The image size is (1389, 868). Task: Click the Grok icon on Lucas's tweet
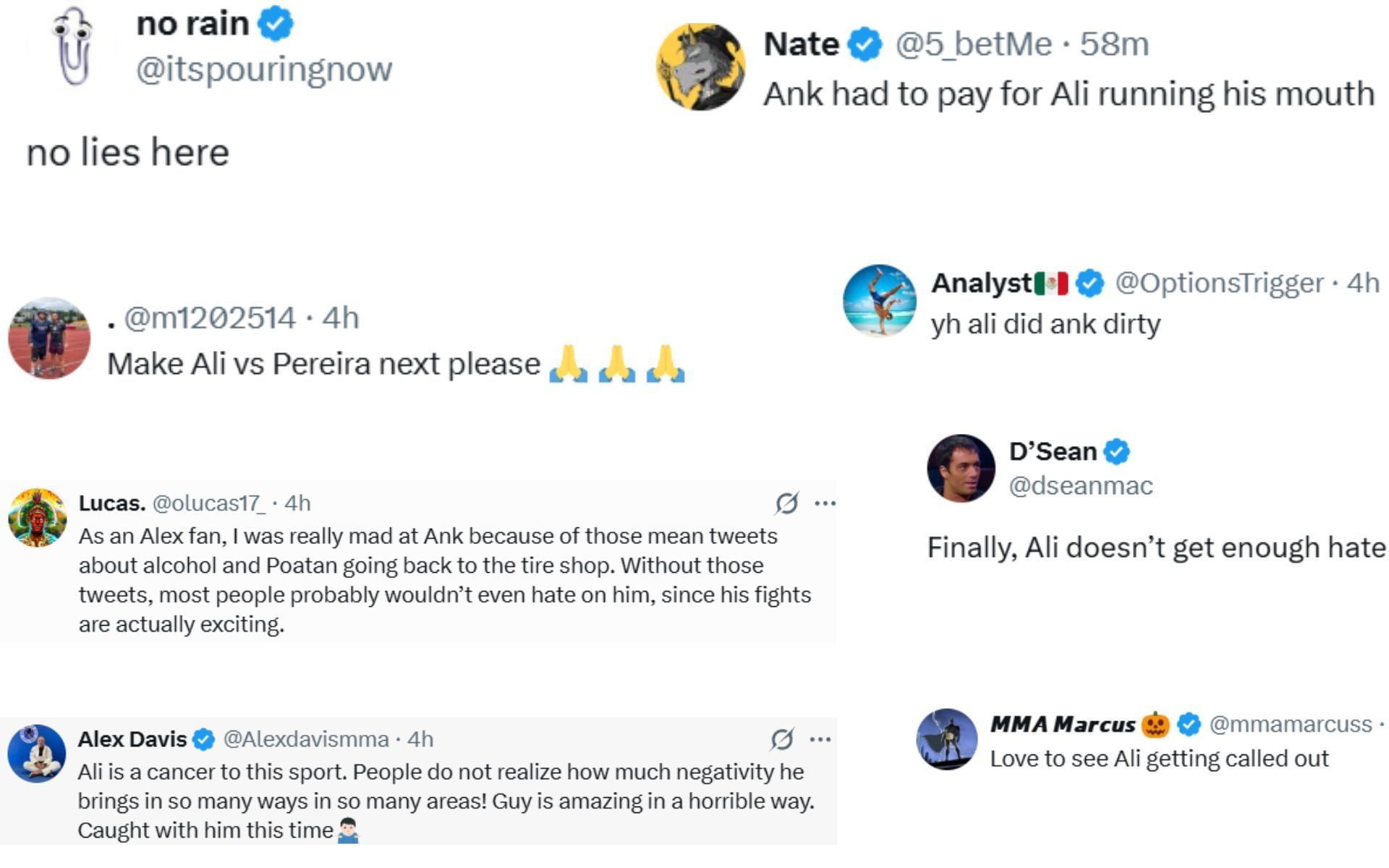click(786, 503)
